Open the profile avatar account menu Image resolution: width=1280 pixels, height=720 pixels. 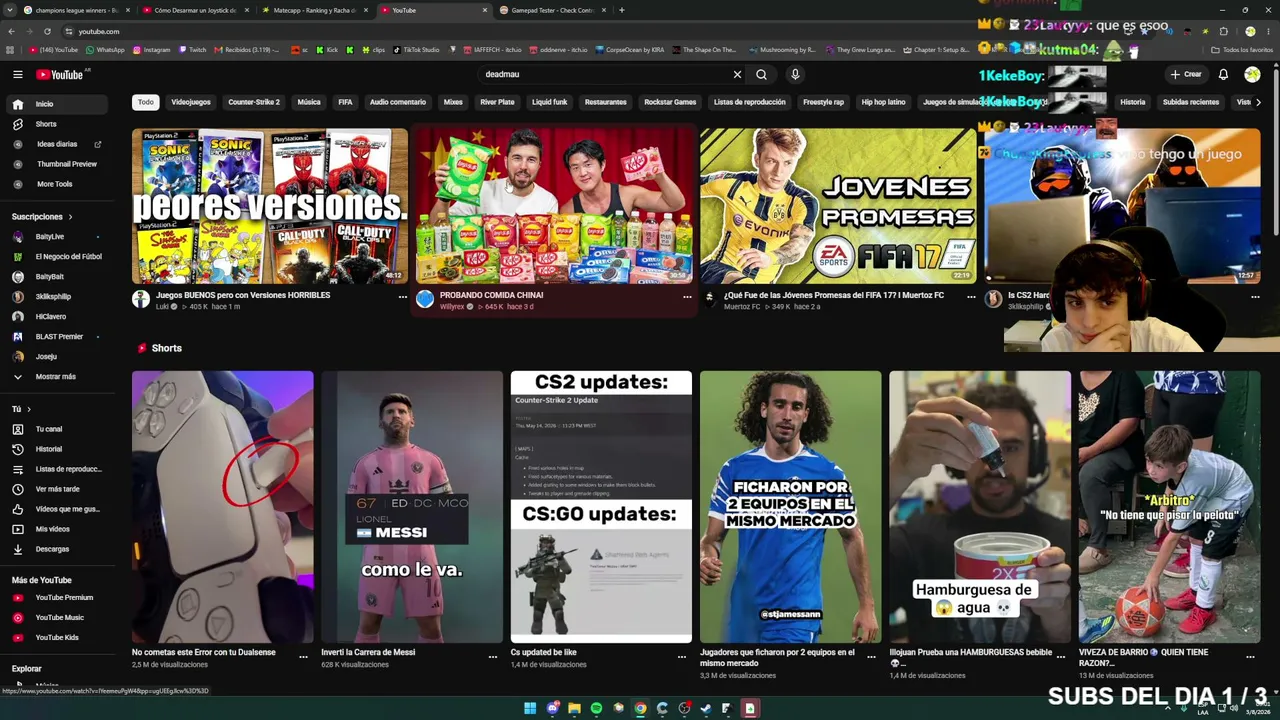click(x=1252, y=74)
